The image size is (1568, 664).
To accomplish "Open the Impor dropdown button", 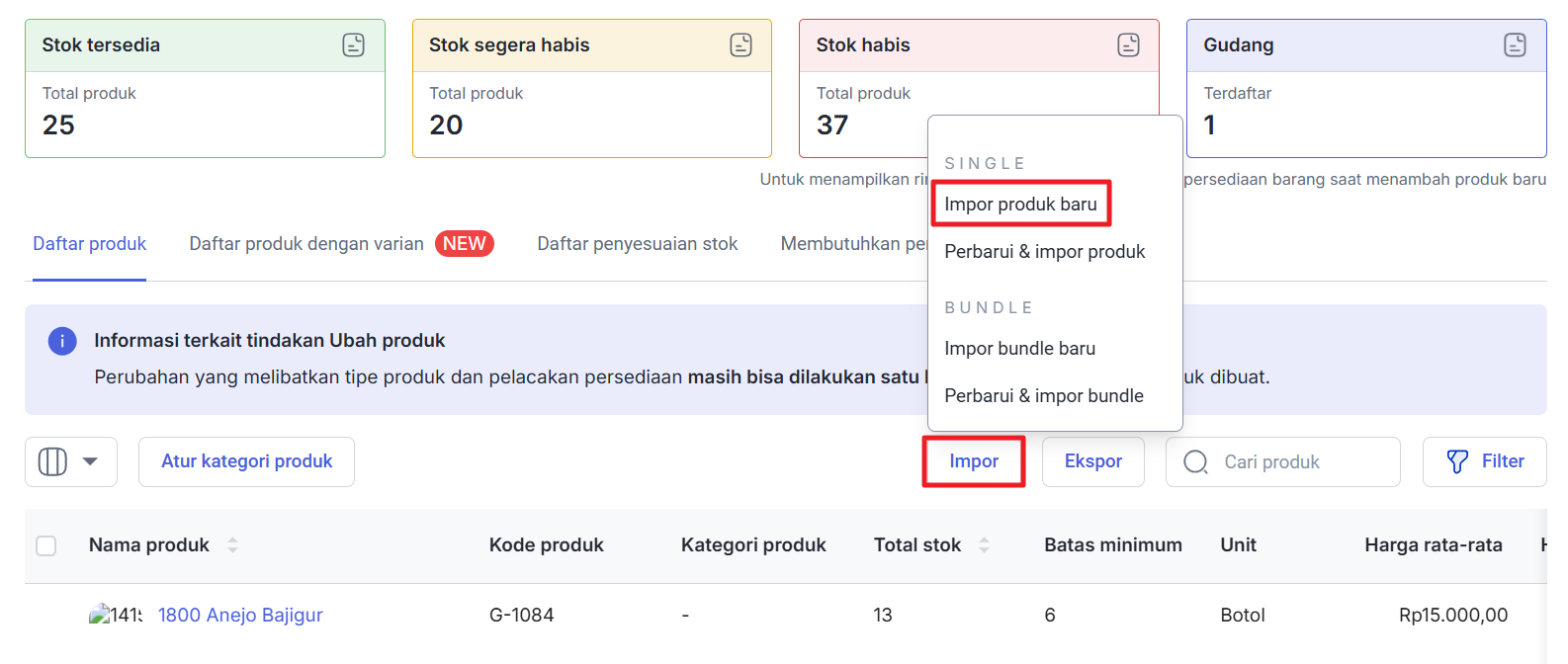I will pos(973,461).
